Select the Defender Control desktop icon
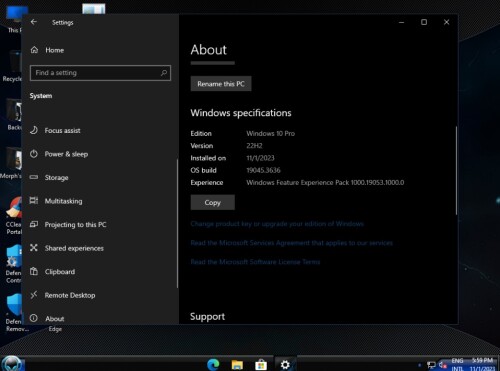 coord(14,264)
